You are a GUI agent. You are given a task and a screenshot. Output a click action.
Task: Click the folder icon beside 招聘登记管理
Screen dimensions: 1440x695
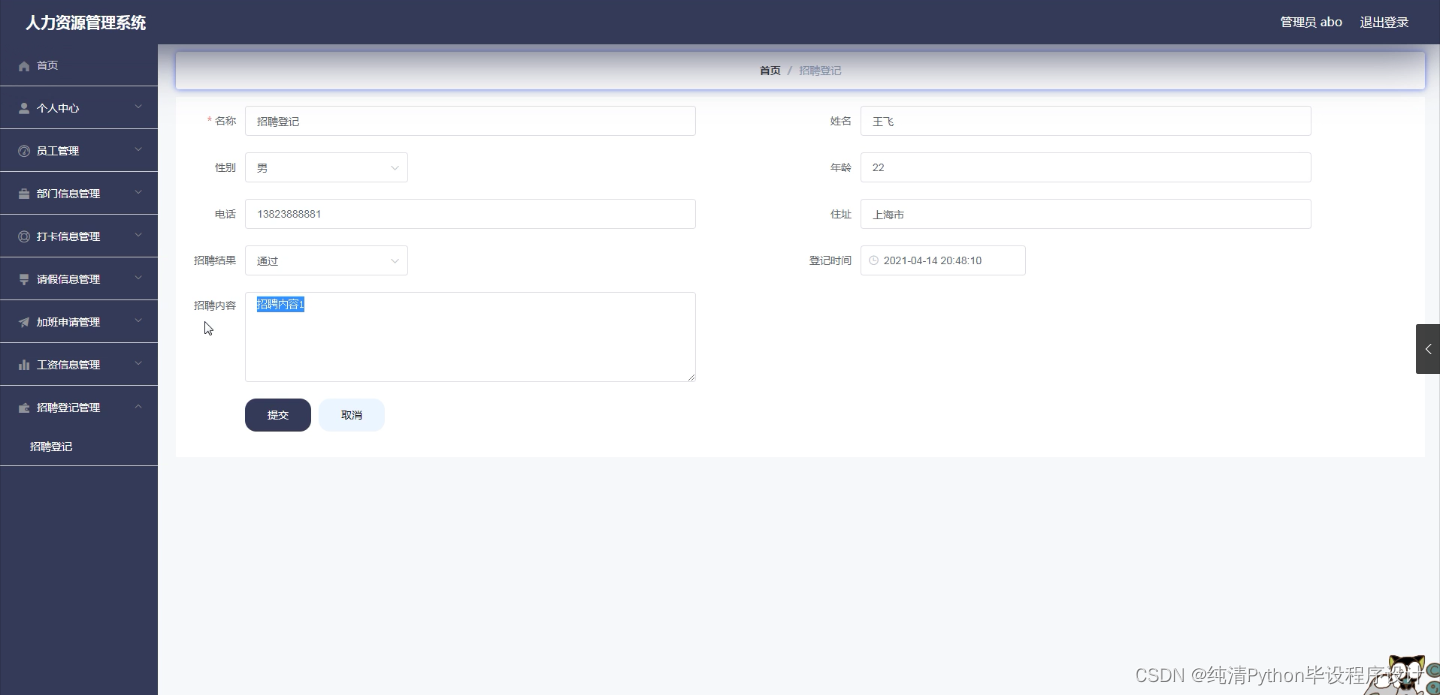coord(24,408)
